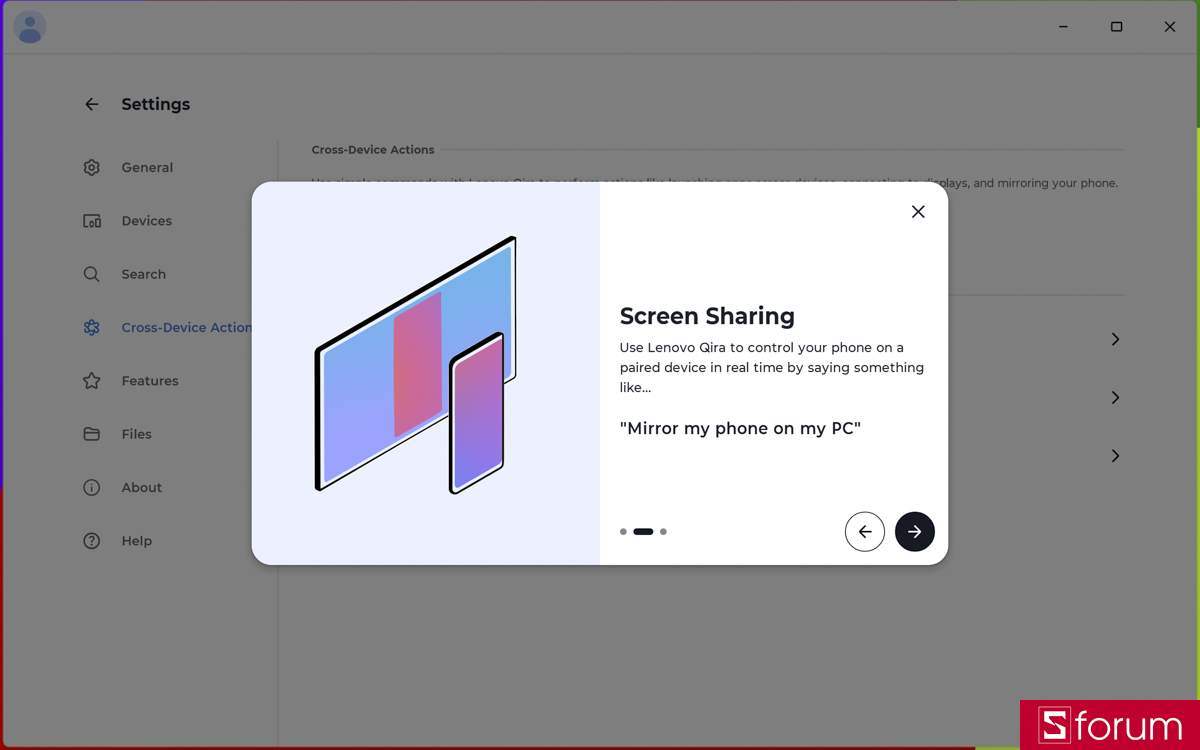Screen dimensions: 1200x750
Task: Expand the middle chevron row behind the dialog
Action: pyautogui.click(x=1115, y=398)
